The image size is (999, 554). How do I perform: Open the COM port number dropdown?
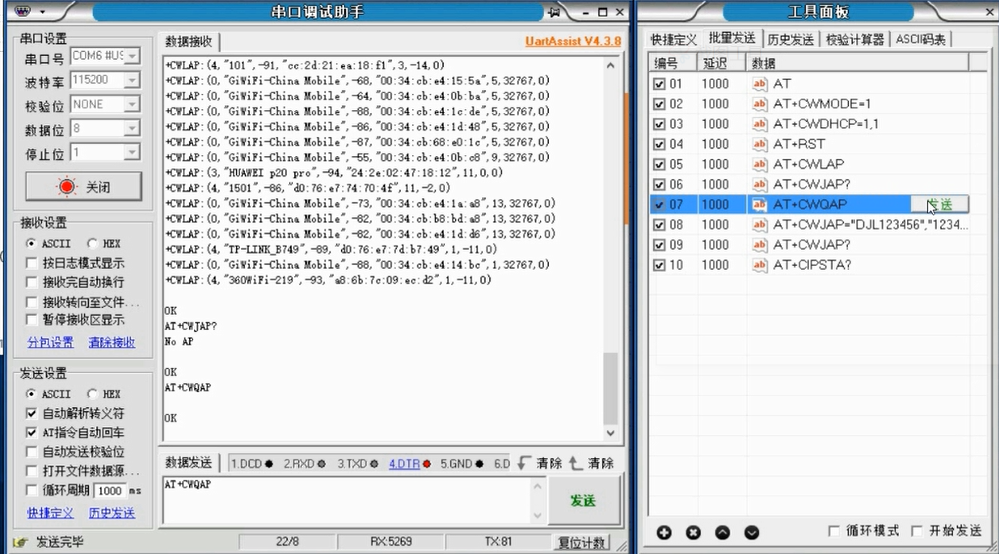coord(132,56)
